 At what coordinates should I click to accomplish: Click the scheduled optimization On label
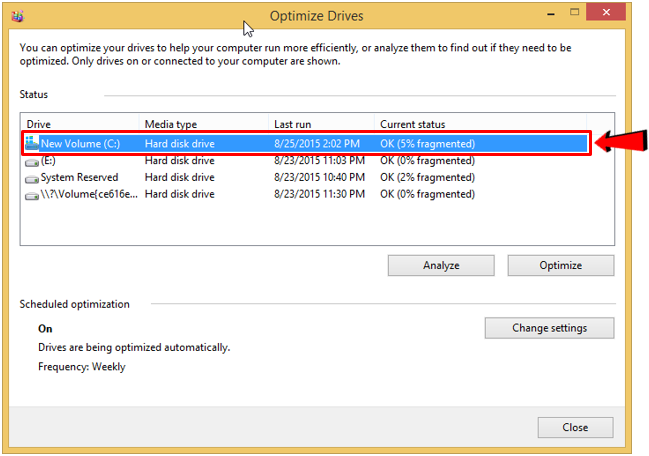(45, 329)
